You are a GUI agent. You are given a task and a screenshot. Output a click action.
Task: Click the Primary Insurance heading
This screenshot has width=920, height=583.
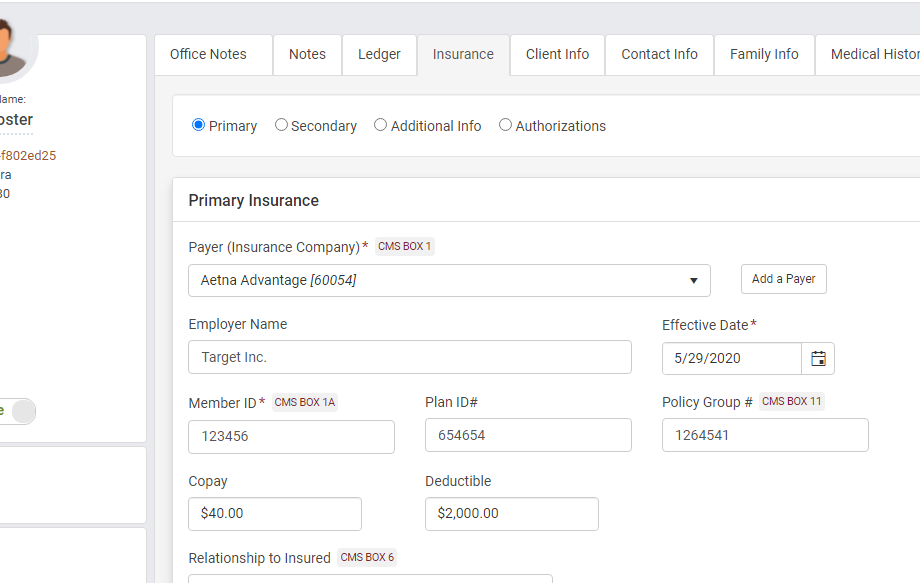253,201
